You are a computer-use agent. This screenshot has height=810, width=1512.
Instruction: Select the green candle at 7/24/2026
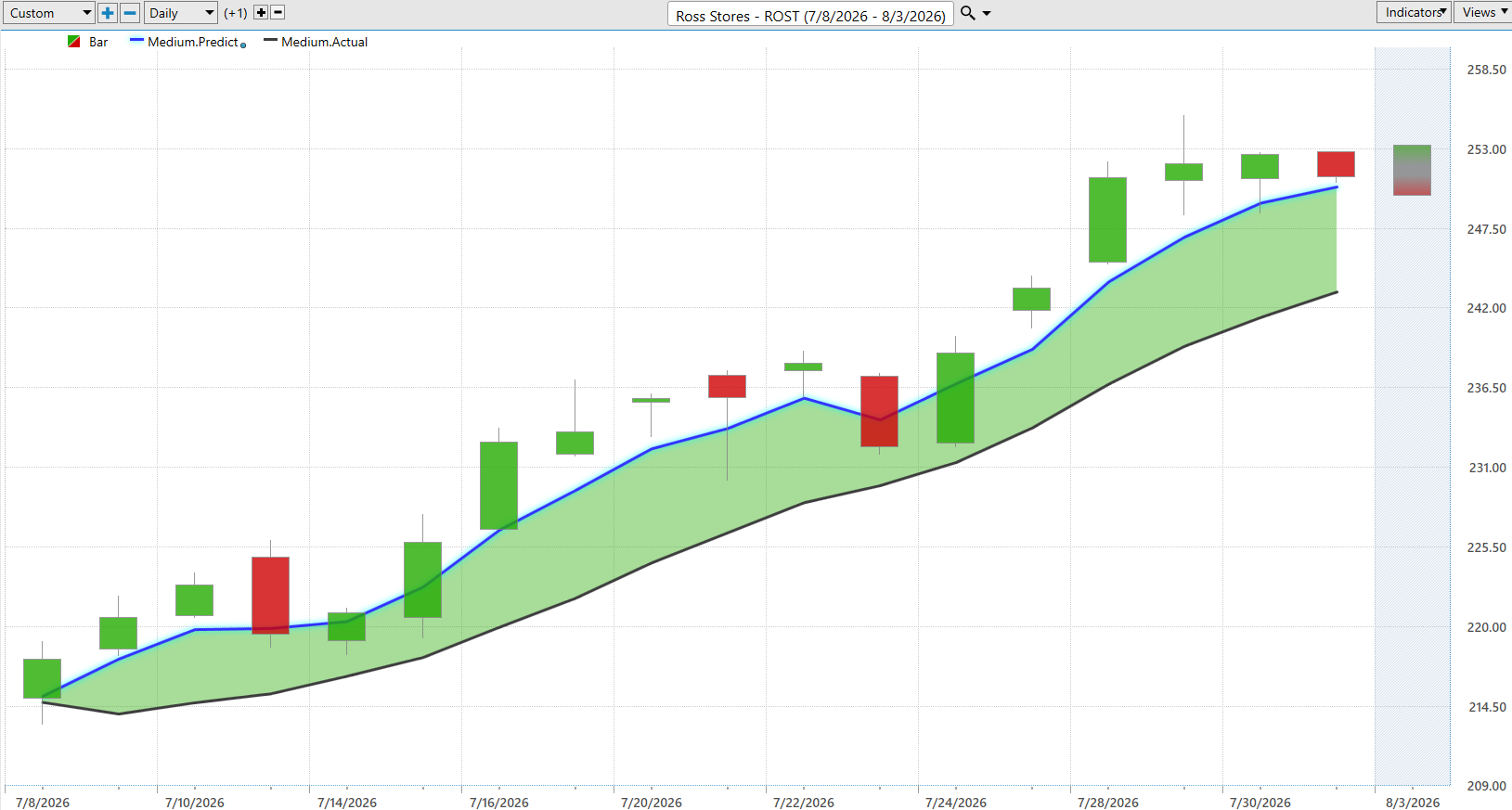955,398
